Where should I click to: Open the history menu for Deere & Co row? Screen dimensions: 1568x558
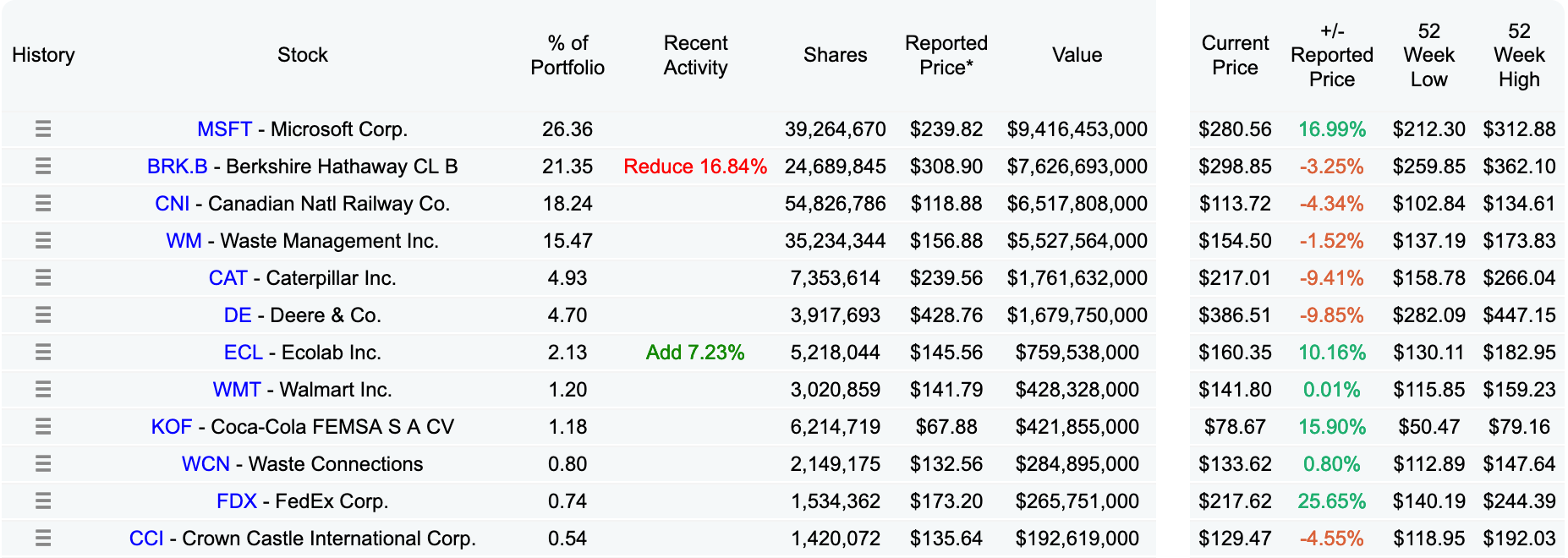coord(44,315)
